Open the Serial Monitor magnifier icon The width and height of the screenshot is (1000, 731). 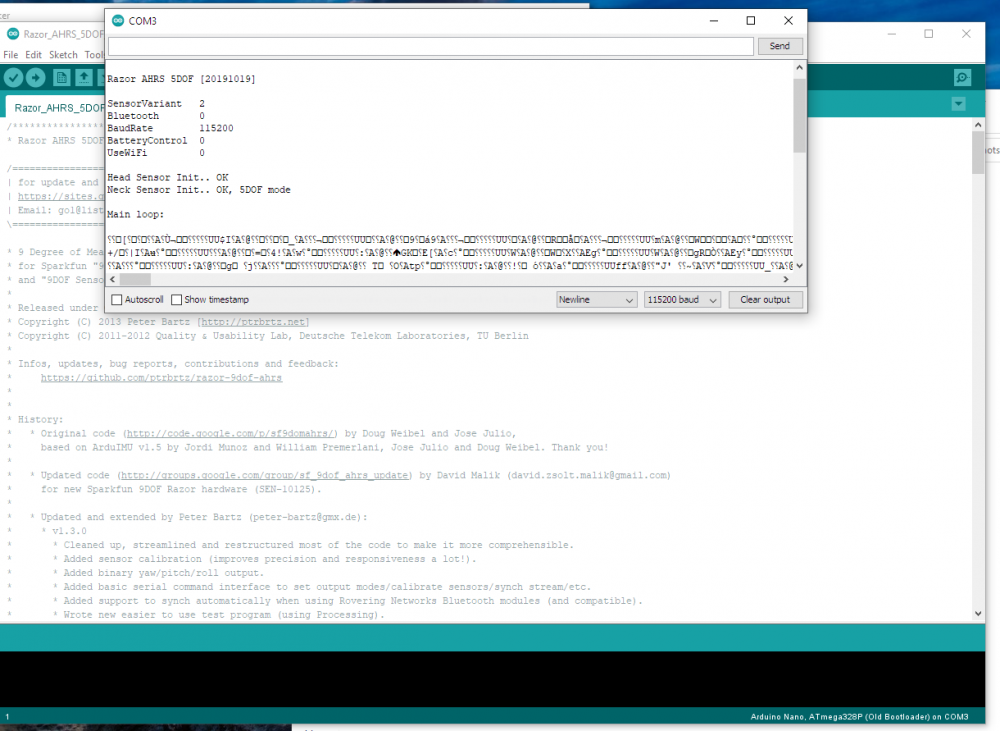[961, 77]
